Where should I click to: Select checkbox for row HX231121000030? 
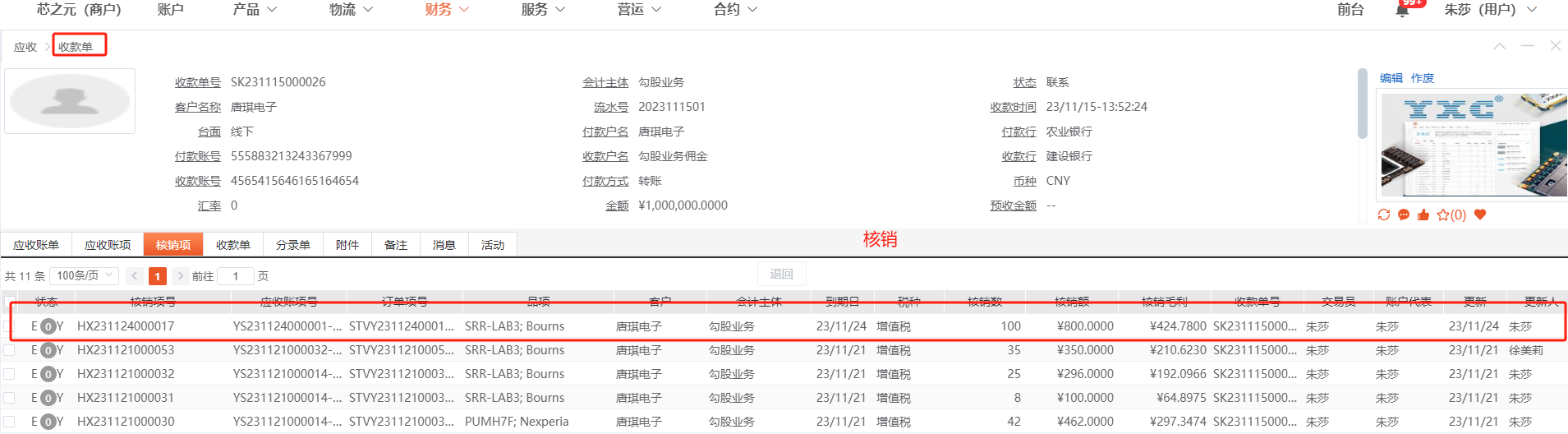(x=10, y=422)
